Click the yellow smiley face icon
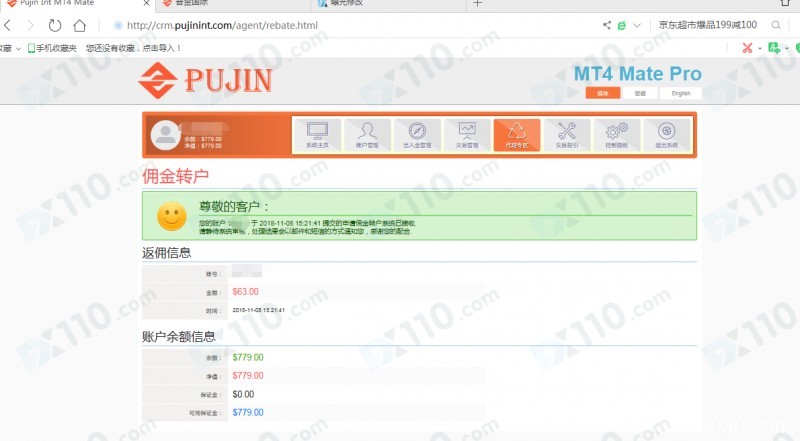The width and height of the screenshot is (800, 441). click(172, 216)
